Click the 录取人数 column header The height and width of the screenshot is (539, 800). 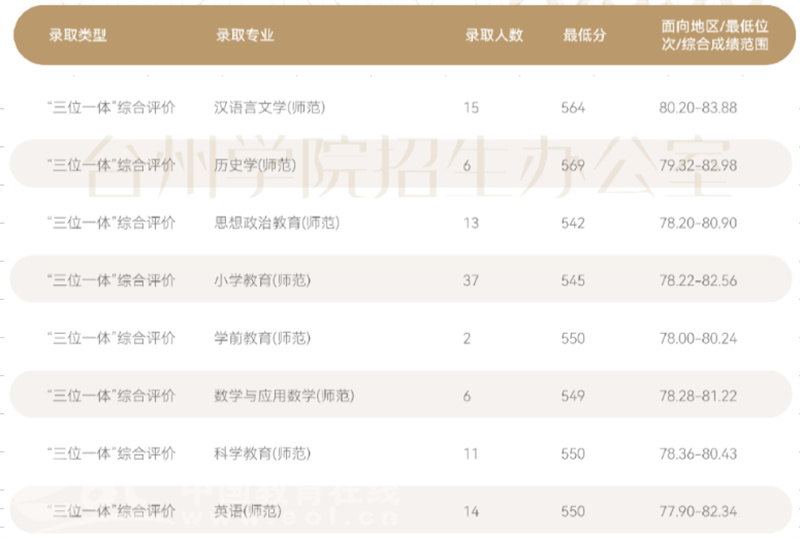pos(494,35)
